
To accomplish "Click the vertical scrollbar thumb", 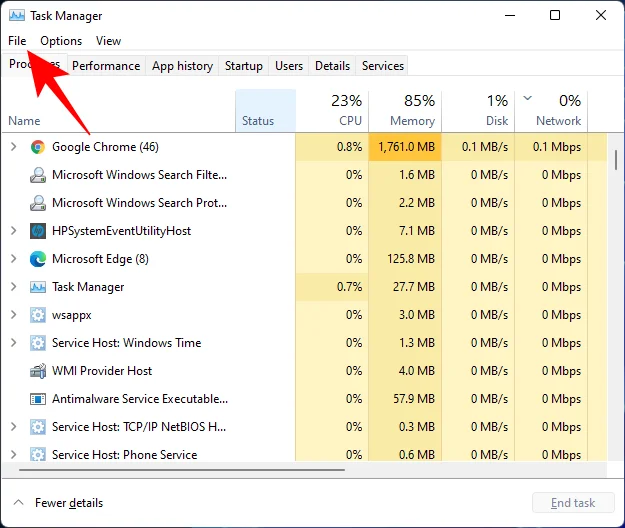I will click(616, 160).
